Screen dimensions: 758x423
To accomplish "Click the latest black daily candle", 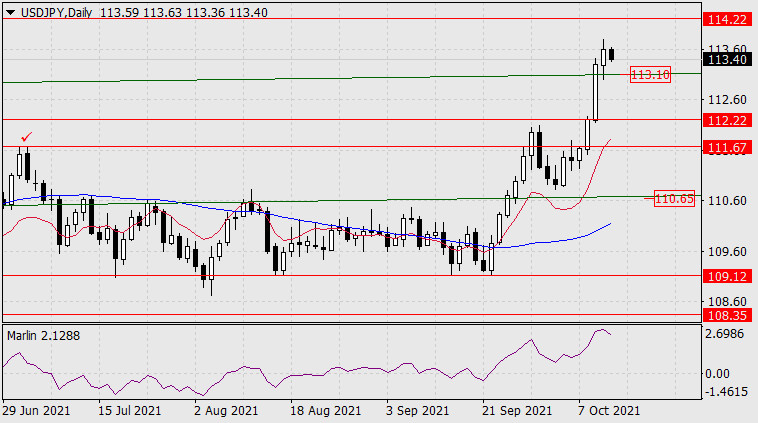I will 612,54.
